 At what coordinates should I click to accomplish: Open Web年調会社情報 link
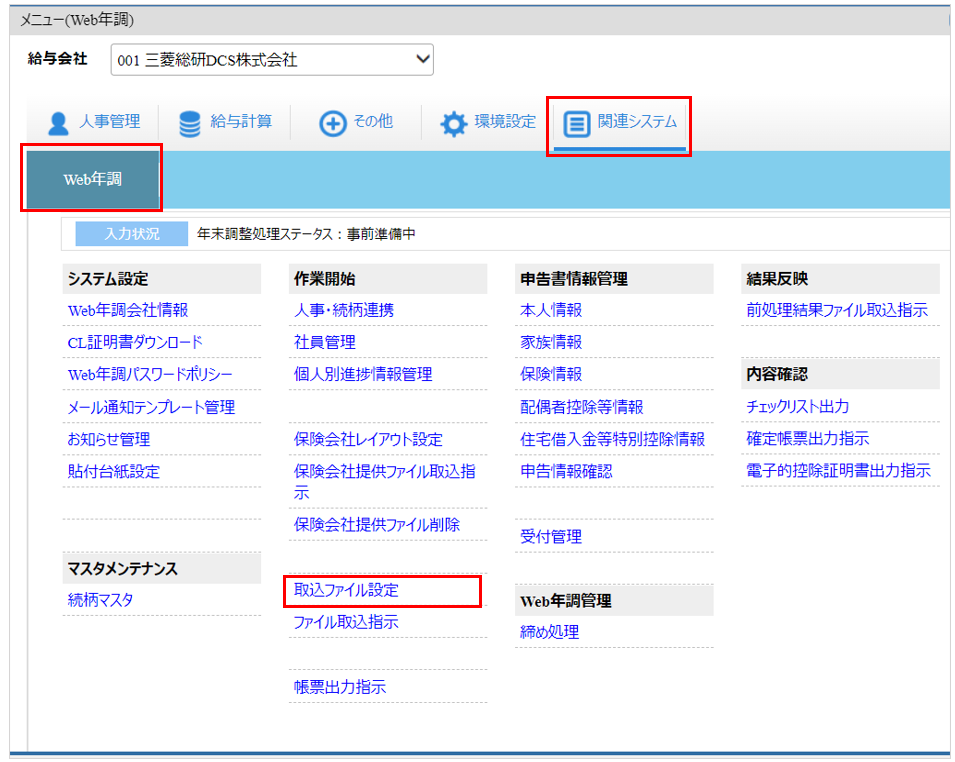click(x=128, y=310)
